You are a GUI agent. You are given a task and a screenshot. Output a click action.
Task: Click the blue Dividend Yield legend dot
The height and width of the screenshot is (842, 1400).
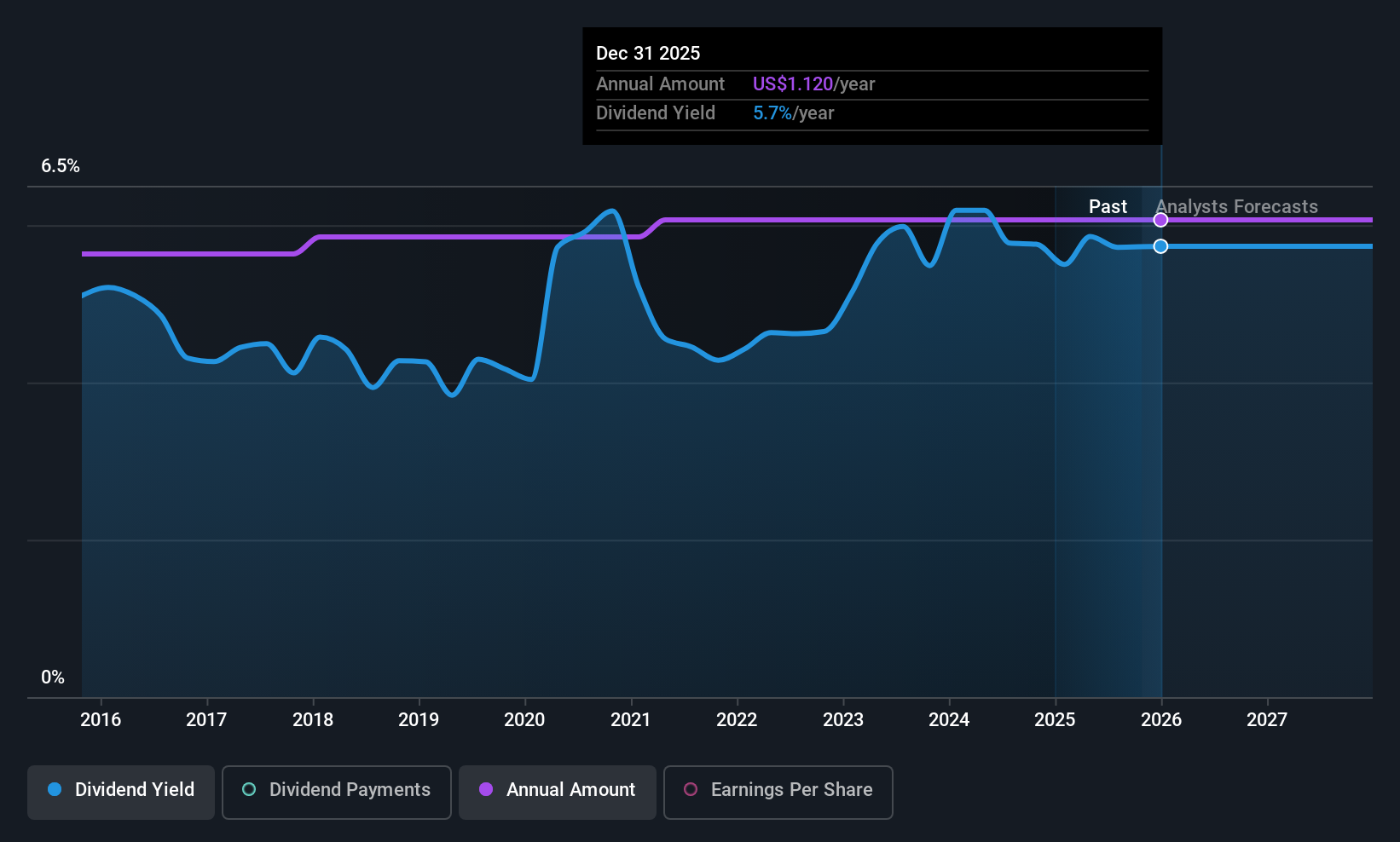tap(54, 790)
